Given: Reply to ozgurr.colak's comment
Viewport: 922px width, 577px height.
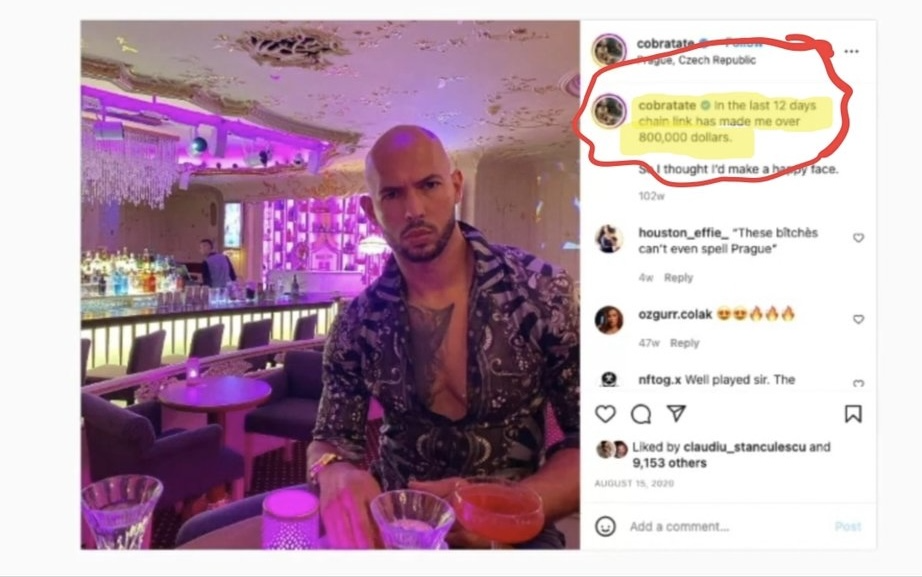Looking at the screenshot, I should click(x=684, y=343).
